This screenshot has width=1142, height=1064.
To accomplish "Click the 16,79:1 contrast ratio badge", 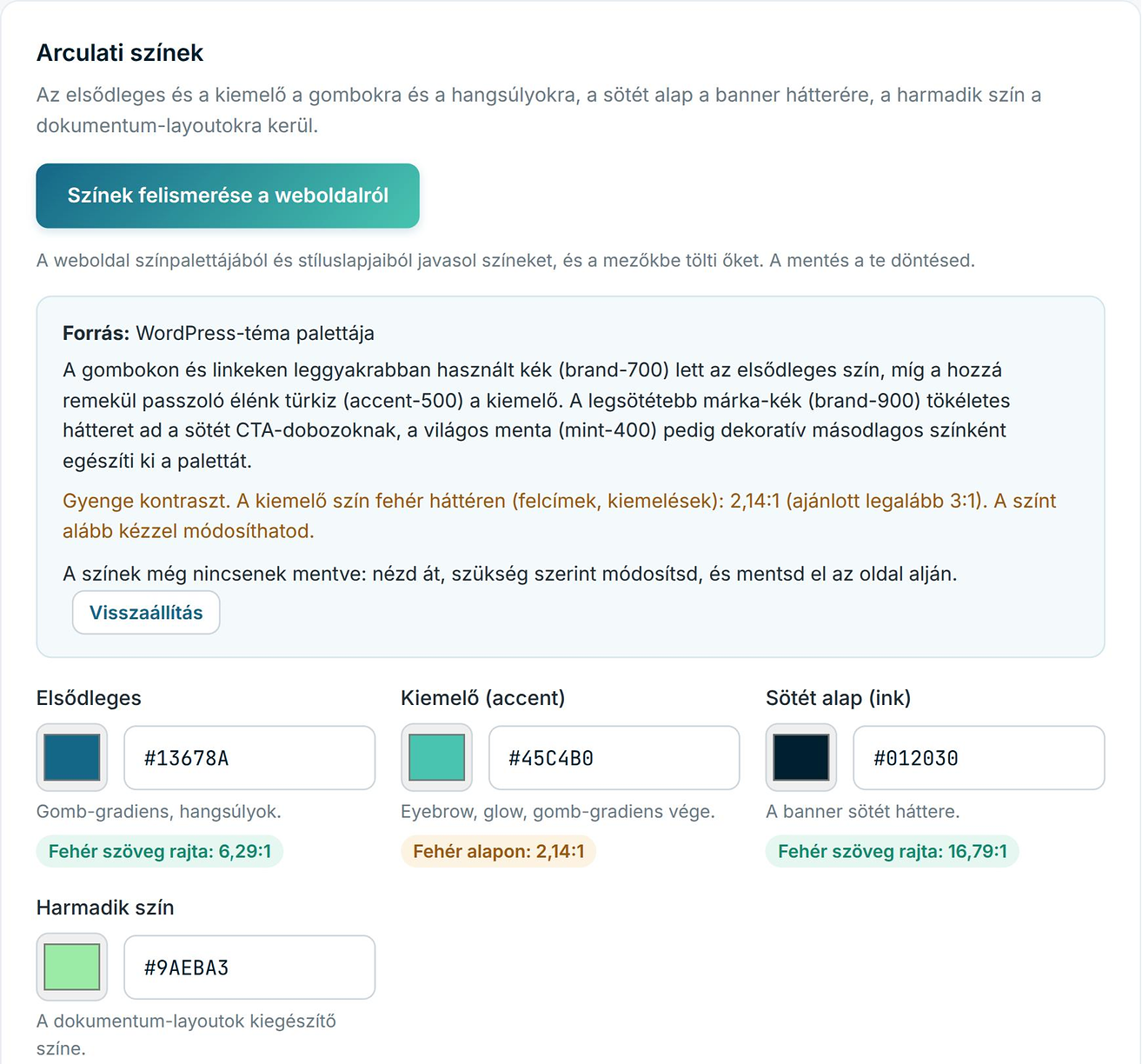I will (x=893, y=851).
